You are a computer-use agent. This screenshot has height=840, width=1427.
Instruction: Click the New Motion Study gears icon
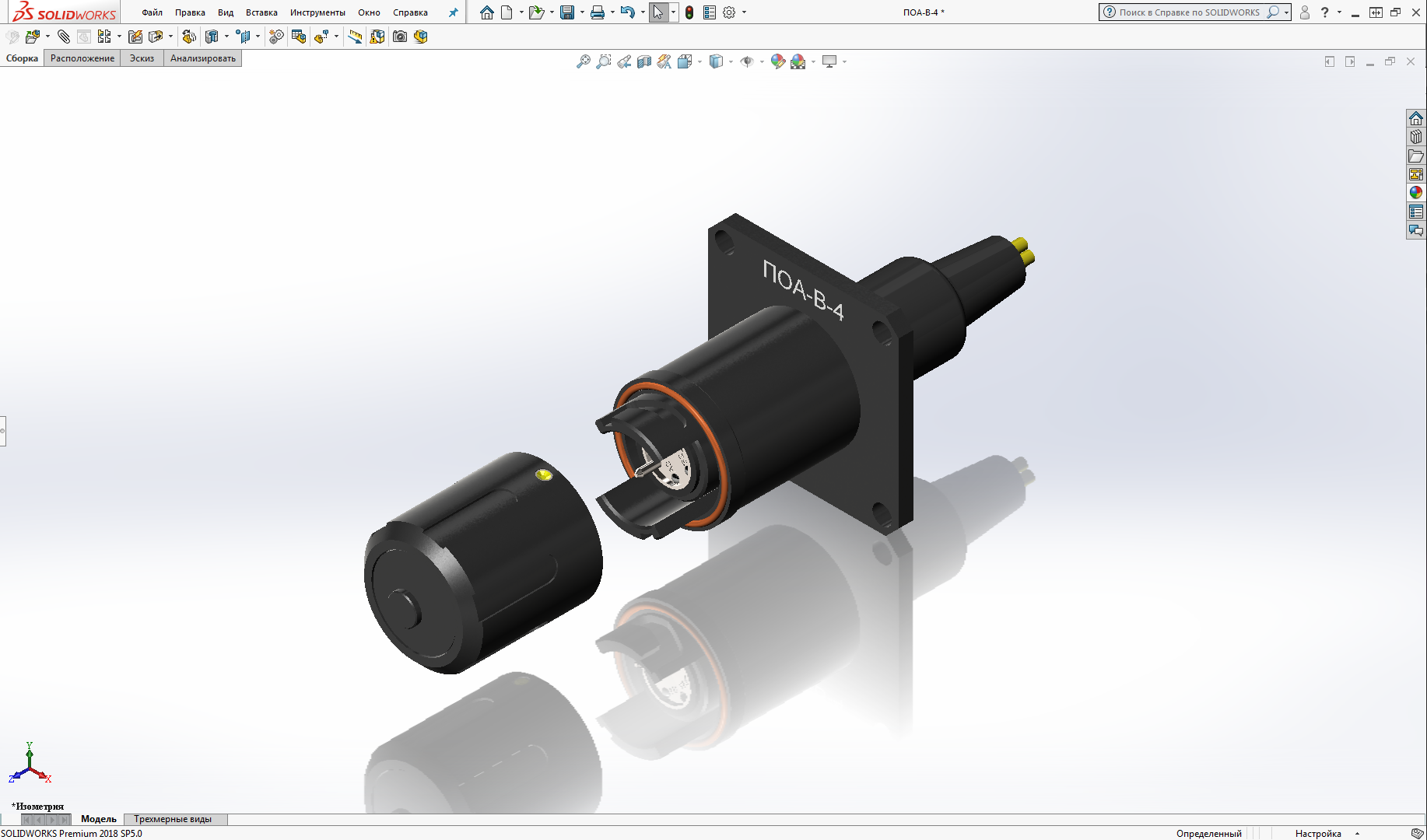[x=276, y=37]
